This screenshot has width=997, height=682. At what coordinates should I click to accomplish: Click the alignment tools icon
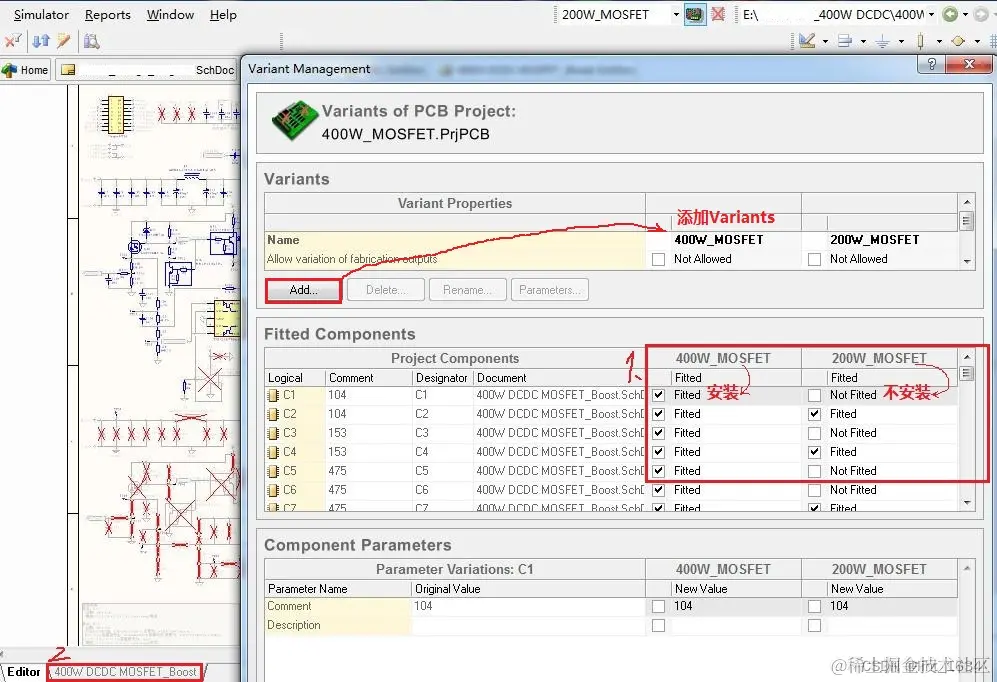(844, 41)
